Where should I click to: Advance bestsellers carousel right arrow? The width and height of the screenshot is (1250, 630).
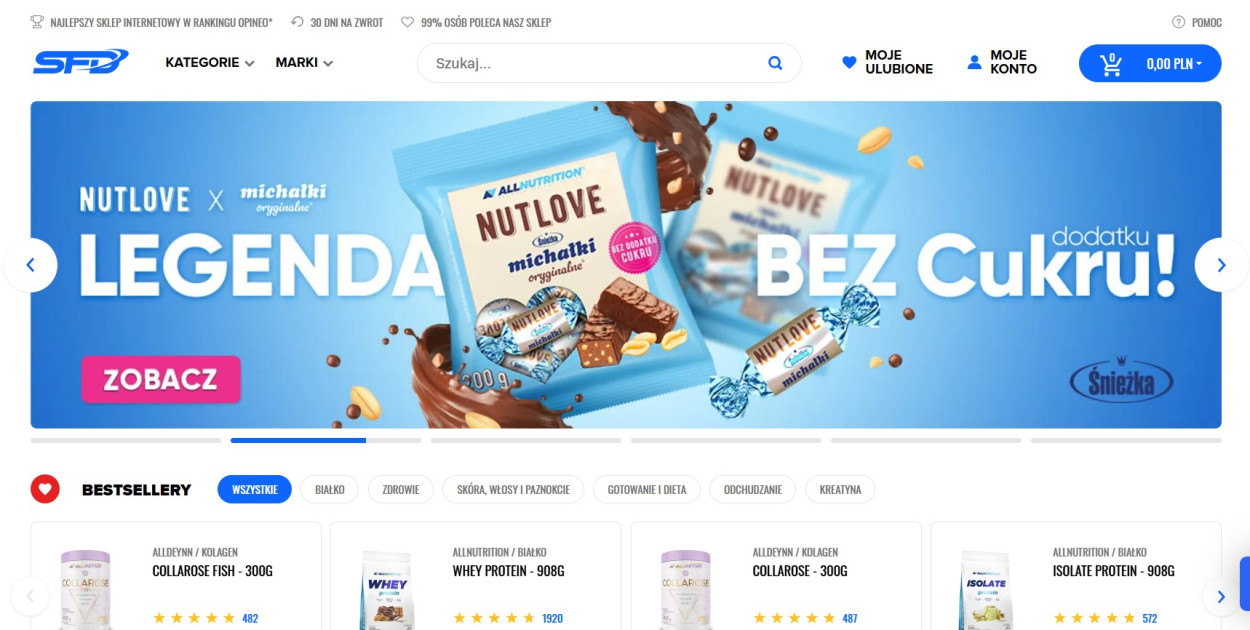click(1221, 597)
